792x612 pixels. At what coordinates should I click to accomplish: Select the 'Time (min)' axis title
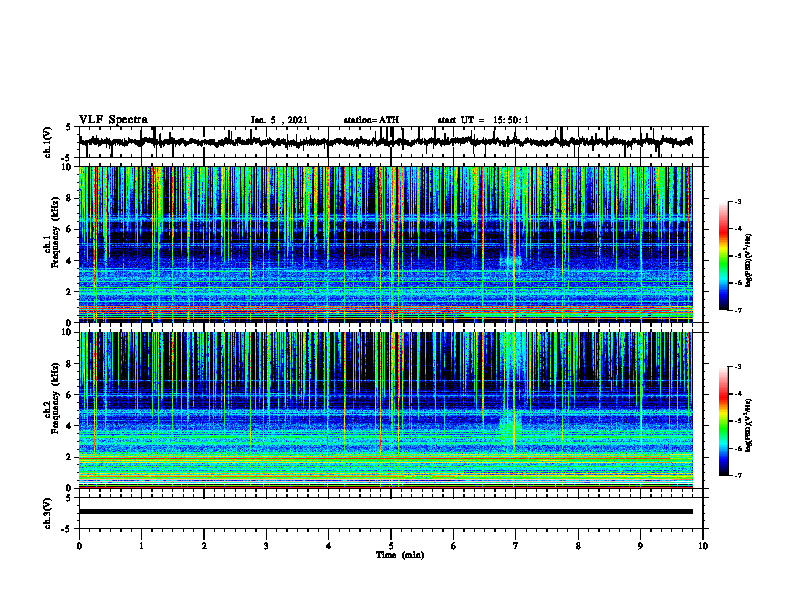[400, 555]
